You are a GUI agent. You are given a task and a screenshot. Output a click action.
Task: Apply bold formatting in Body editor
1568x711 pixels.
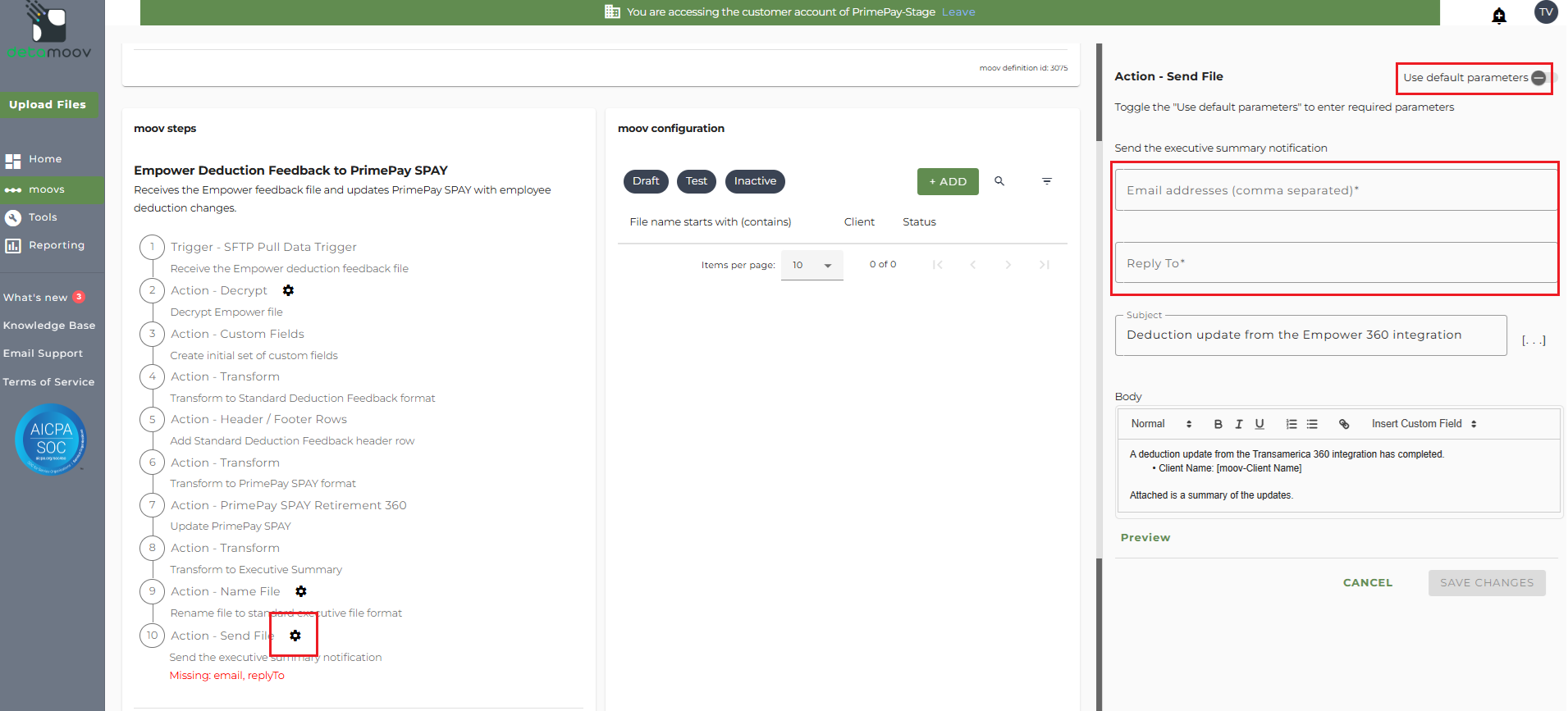click(x=1218, y=424)
